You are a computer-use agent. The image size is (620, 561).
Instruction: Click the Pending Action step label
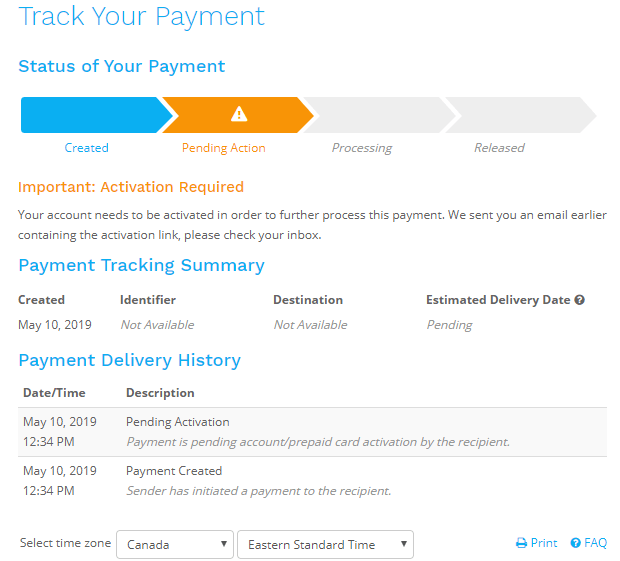[x=224, y=148]
